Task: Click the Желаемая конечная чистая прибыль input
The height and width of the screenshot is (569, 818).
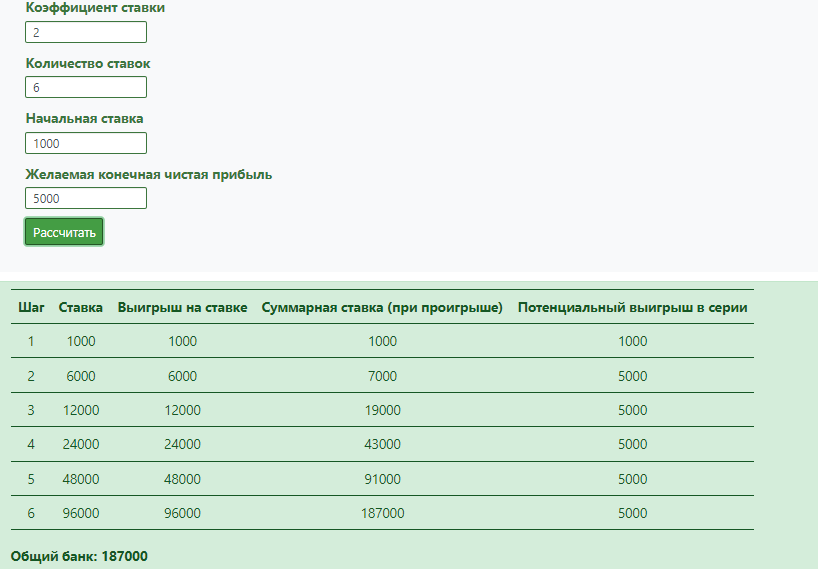Action: (x=86, y=198)
